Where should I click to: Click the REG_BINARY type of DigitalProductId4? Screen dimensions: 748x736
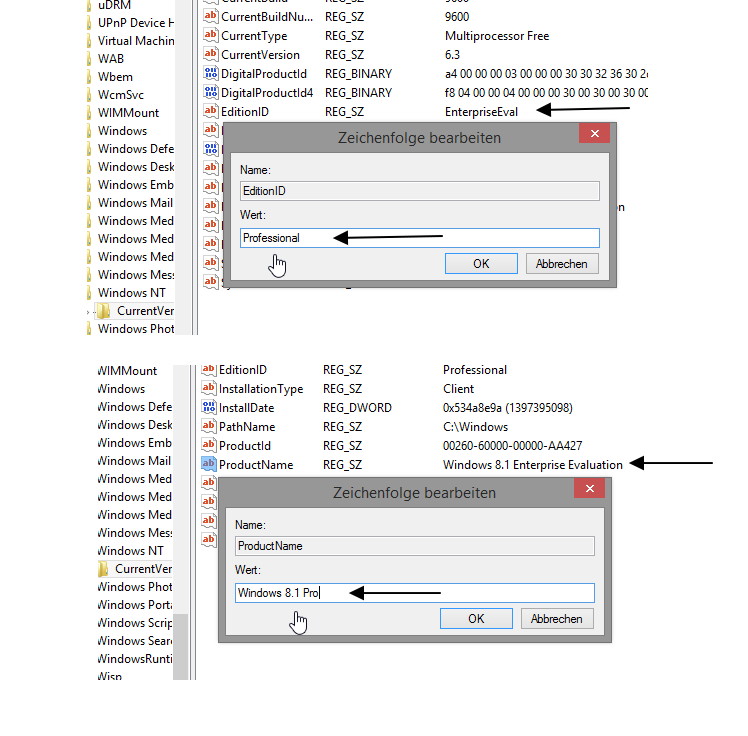tap(359, 93)
